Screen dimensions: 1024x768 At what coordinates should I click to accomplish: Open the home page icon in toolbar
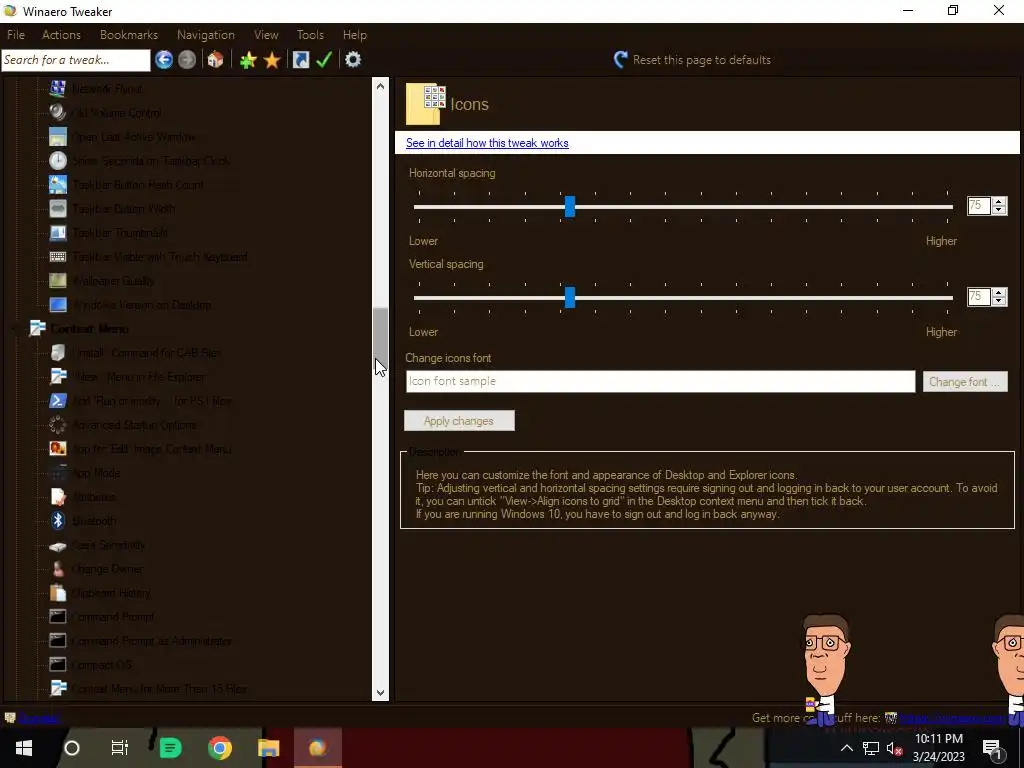coord(215,60)
